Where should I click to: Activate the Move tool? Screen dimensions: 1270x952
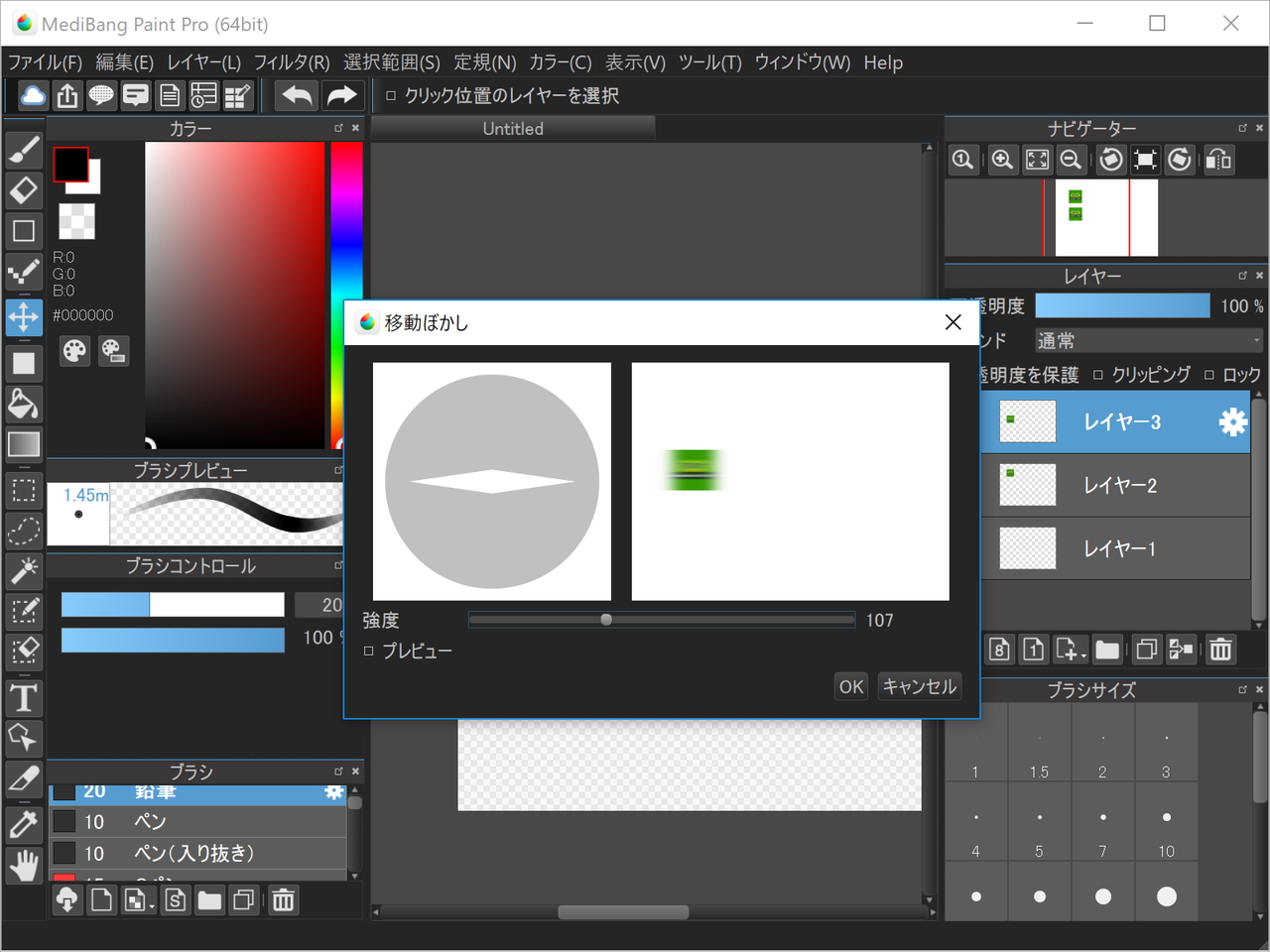(x=24, y=317)
